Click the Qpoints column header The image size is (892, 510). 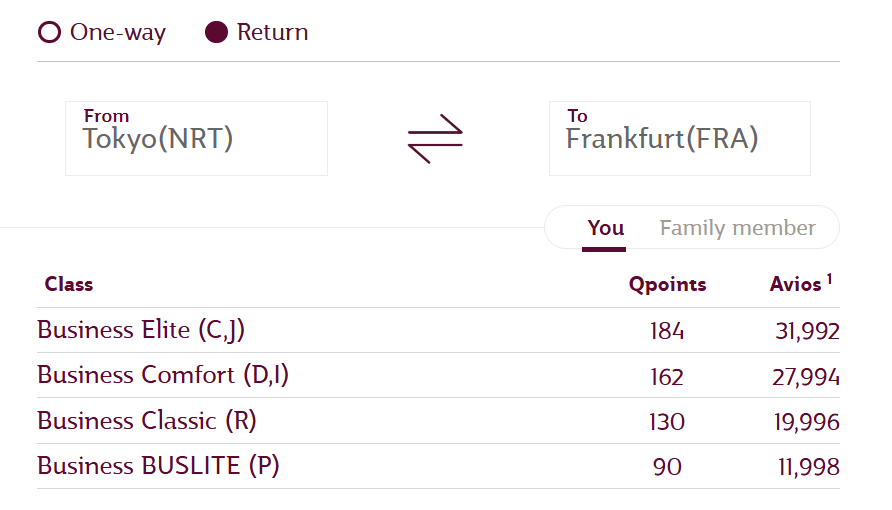coord(667,284)
